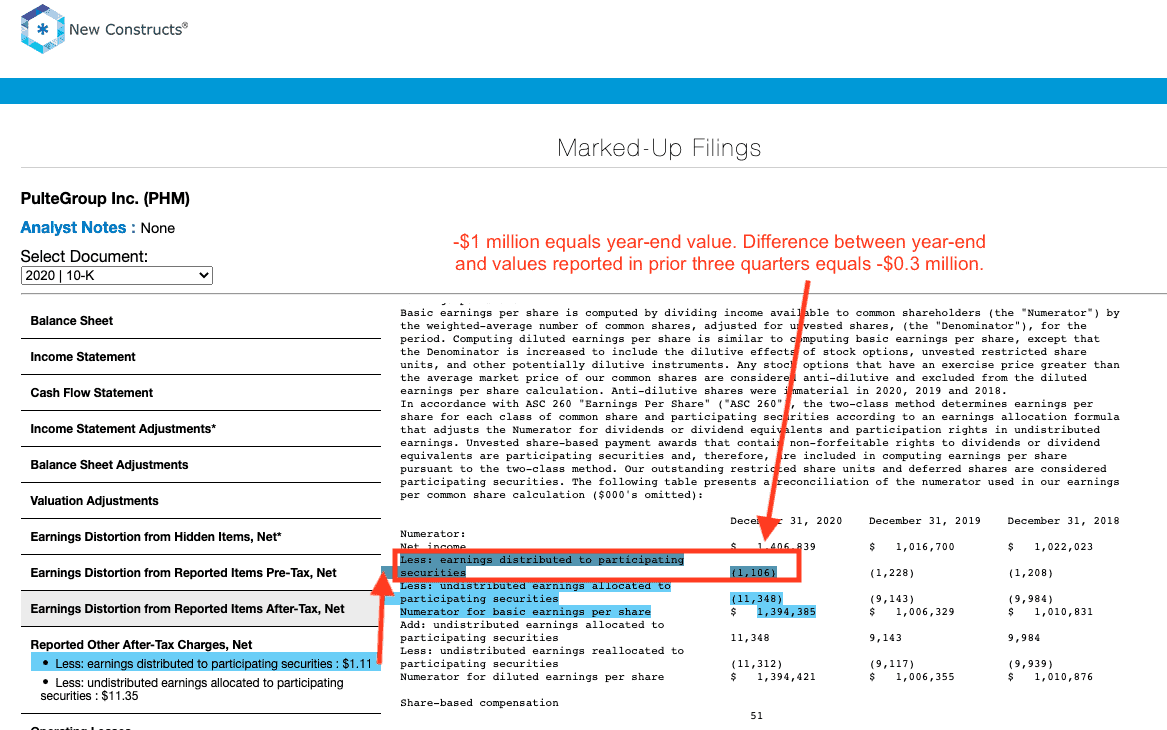Select the undistributed earnings allocated $11.35 item
The width and height of the screenshot is (1167, 730).
[194, 689]
